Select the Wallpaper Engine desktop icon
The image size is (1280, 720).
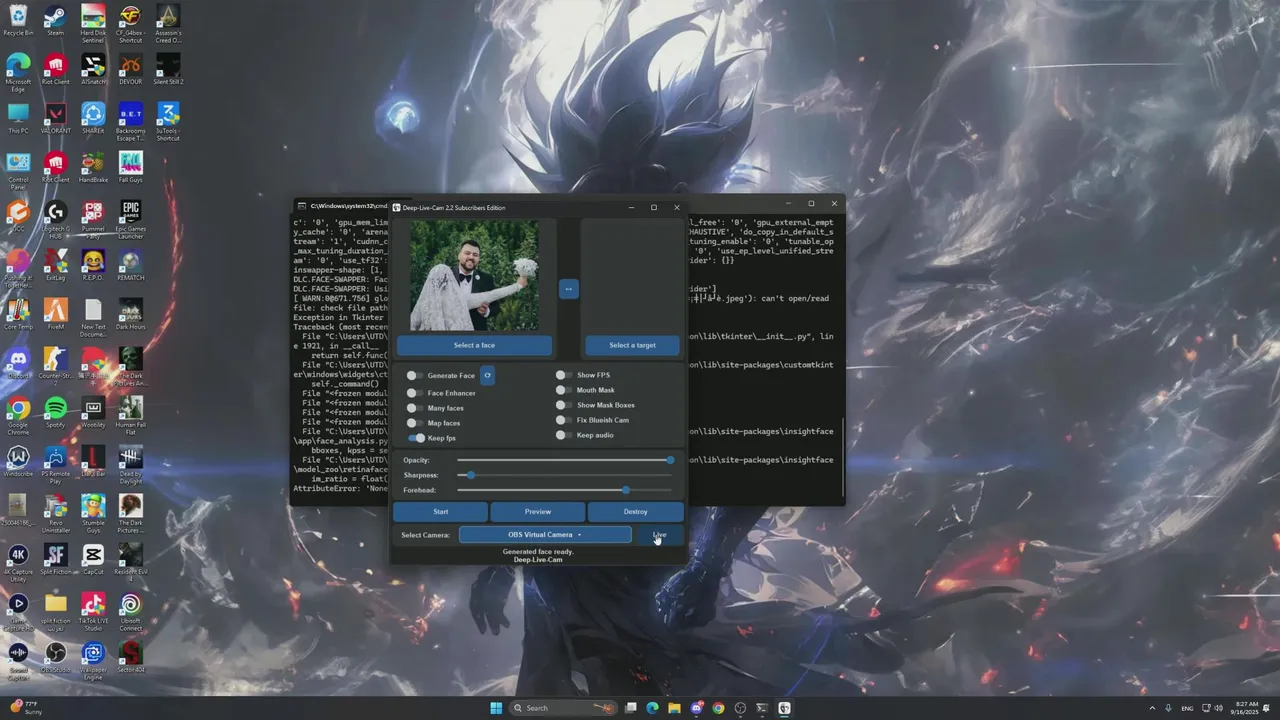tap(93, 660)
